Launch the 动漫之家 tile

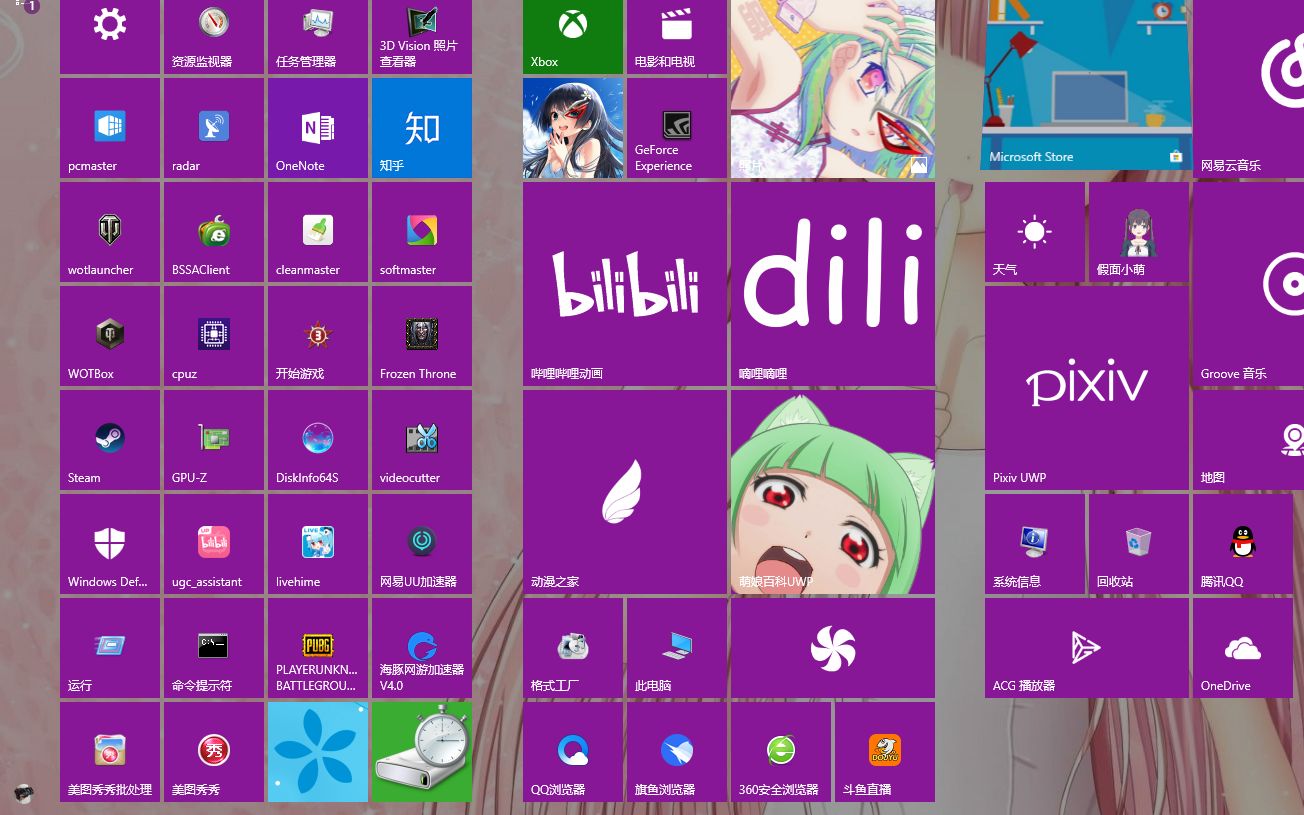point(625,492)
